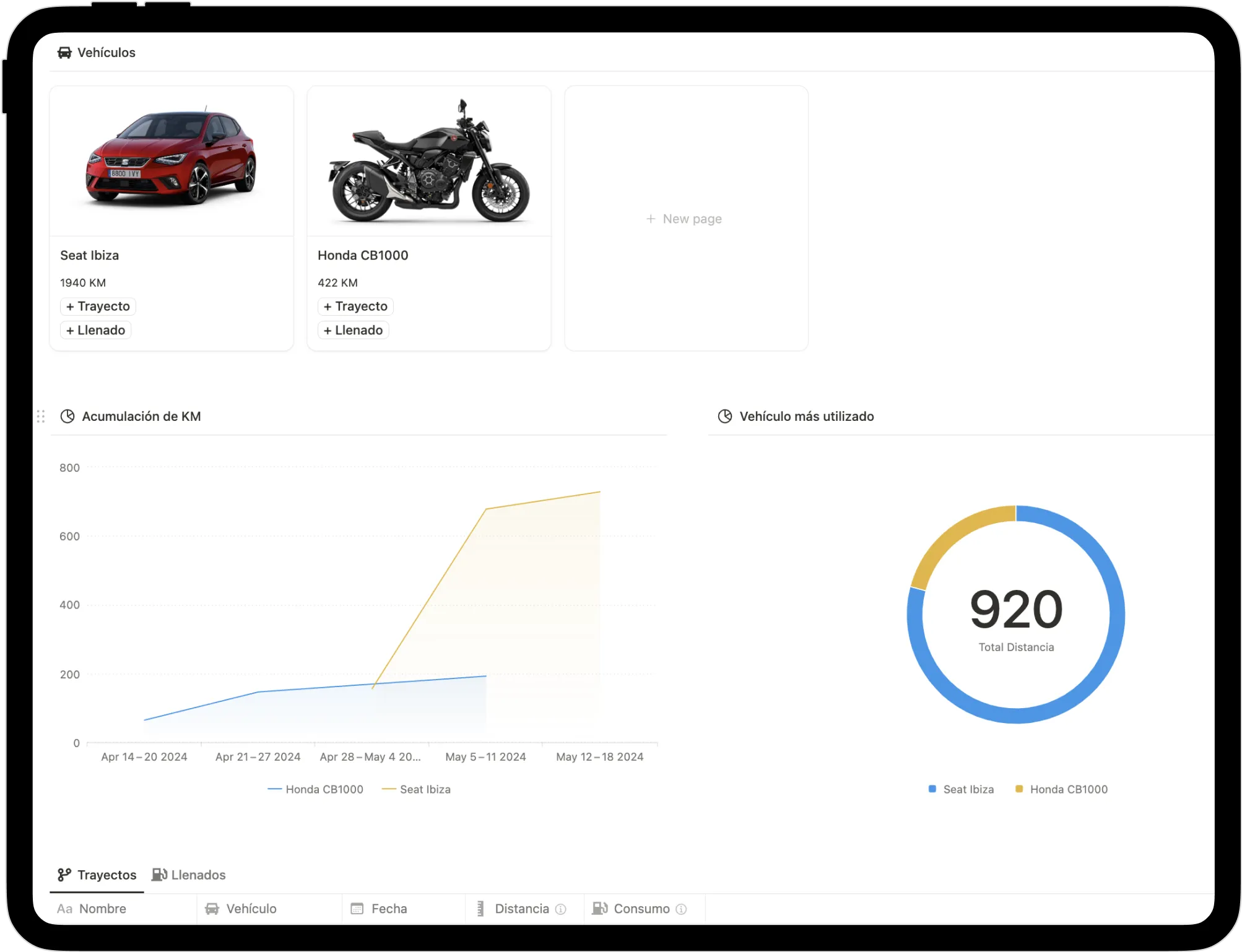Toggle Seat Ibiza in line chart legend
Viewport: 1242px width, 952px height.
(x=416, y=789)
